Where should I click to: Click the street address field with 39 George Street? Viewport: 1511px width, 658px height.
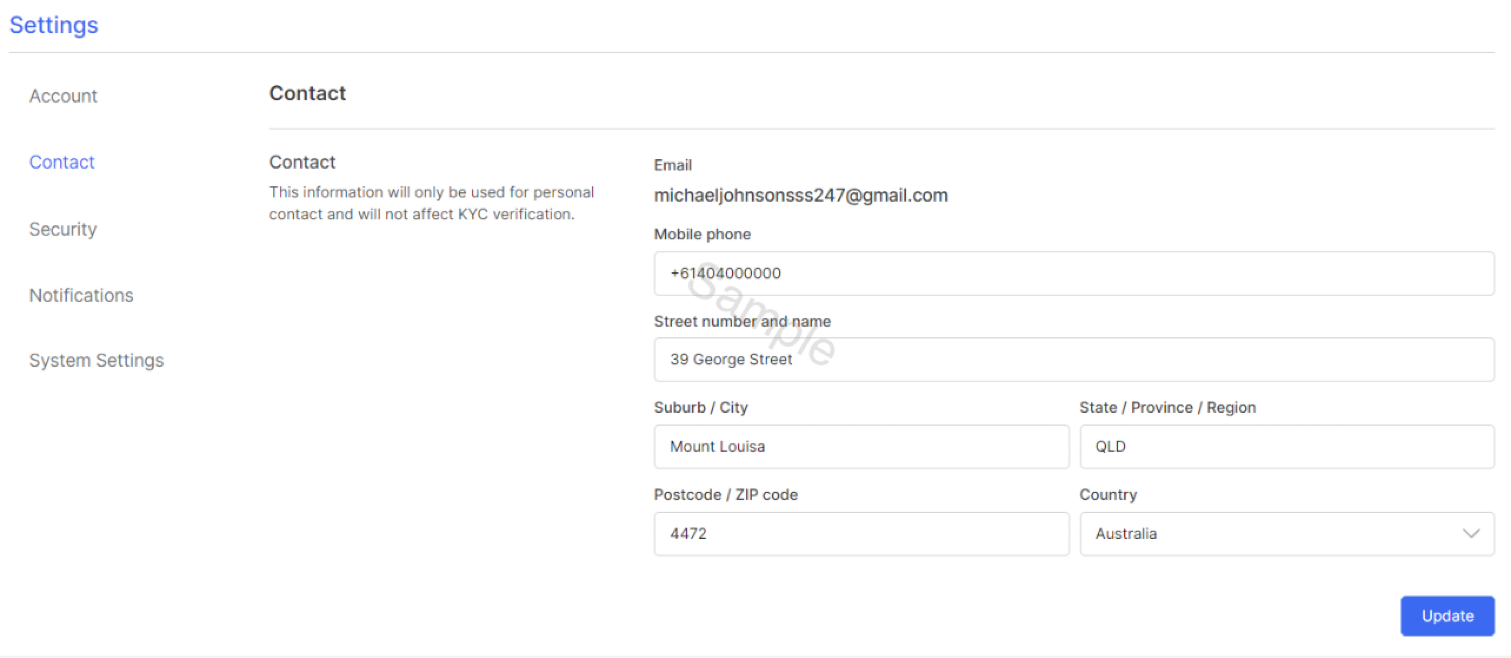(1074, 359)
